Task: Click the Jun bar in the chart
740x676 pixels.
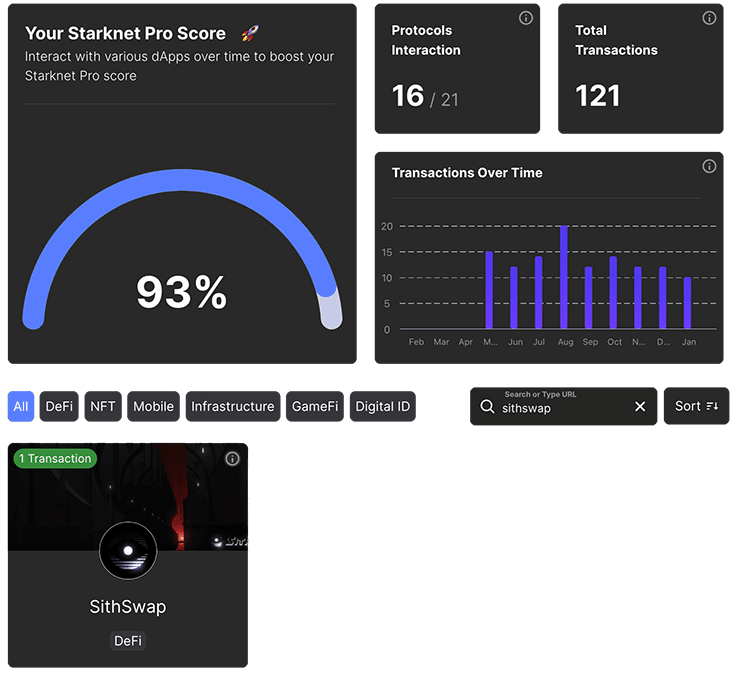Action: (x=514, y=297)
